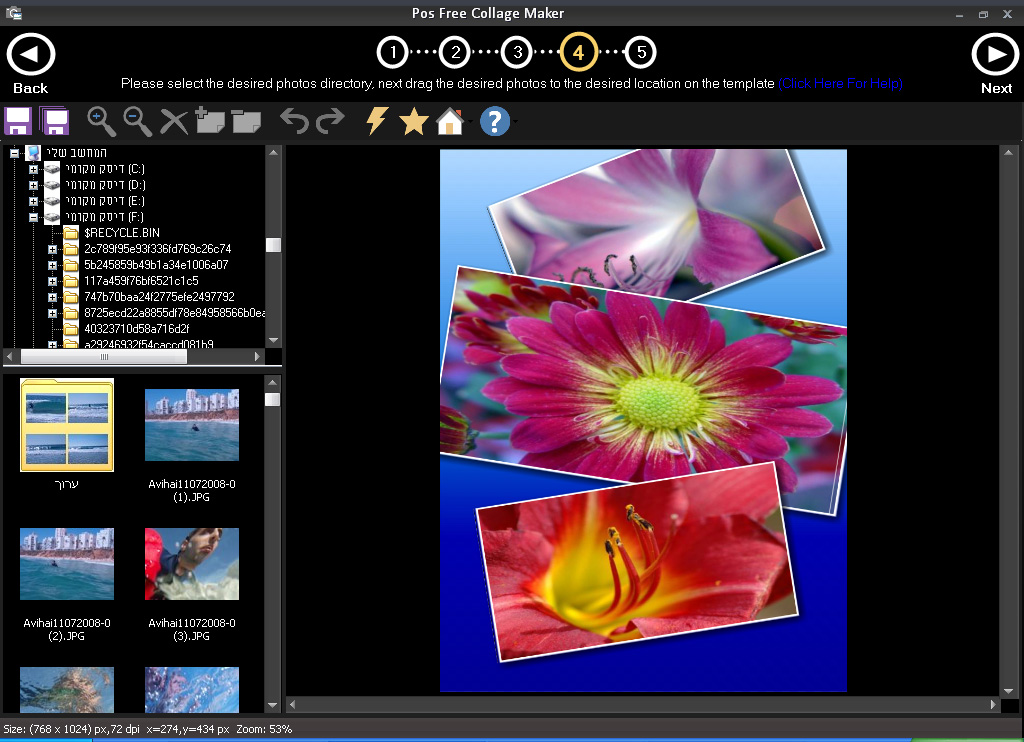
Task: Zoom out with the minus magnifier
Action: point(137,121)
